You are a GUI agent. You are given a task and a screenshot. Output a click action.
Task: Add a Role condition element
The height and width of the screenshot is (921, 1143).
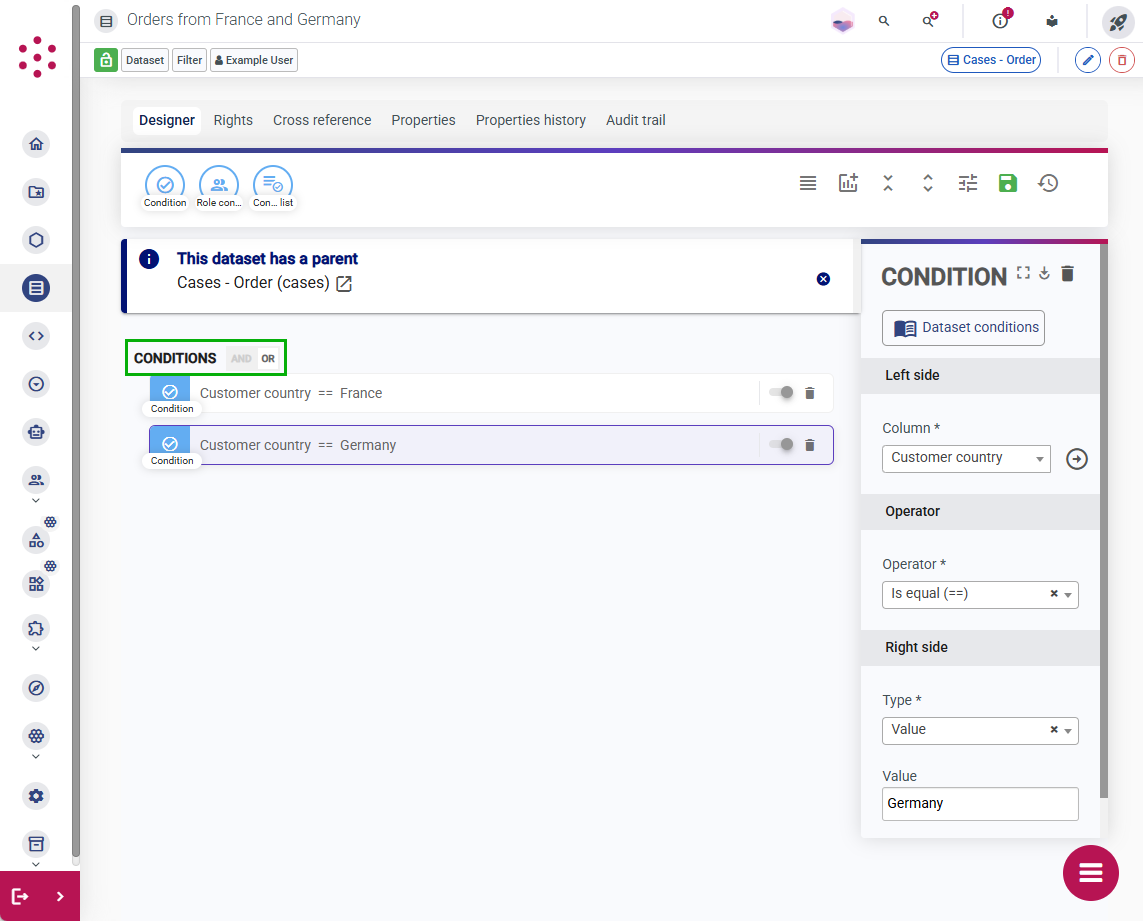[219, 187]
